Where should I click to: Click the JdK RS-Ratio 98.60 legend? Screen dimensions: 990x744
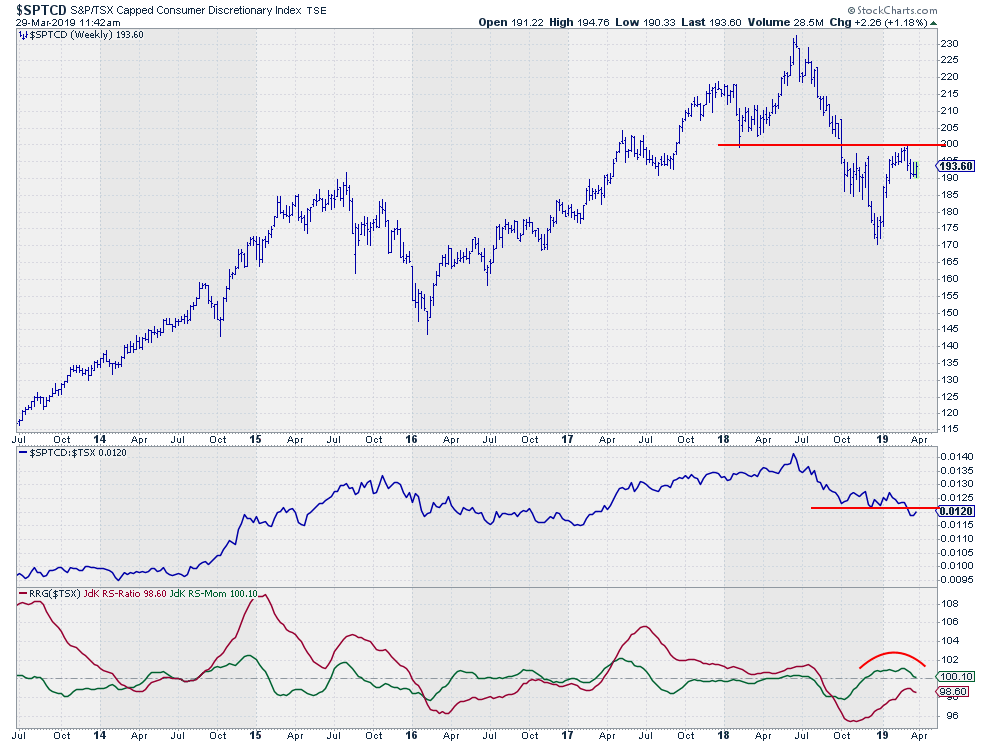125,594
